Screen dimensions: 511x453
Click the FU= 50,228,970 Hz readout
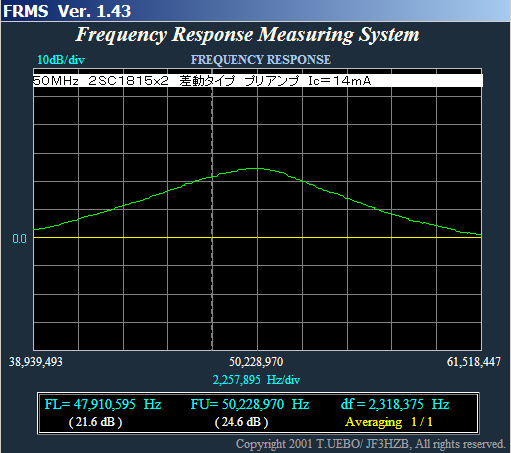250,405
